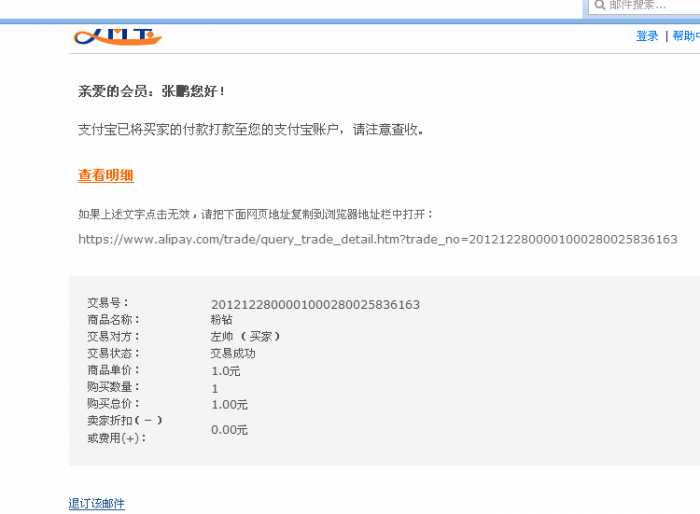Viewport: 700px width, 514px height.
Task: Click the 退订该邮件 unsubscribe link
Action: (96, 503)
